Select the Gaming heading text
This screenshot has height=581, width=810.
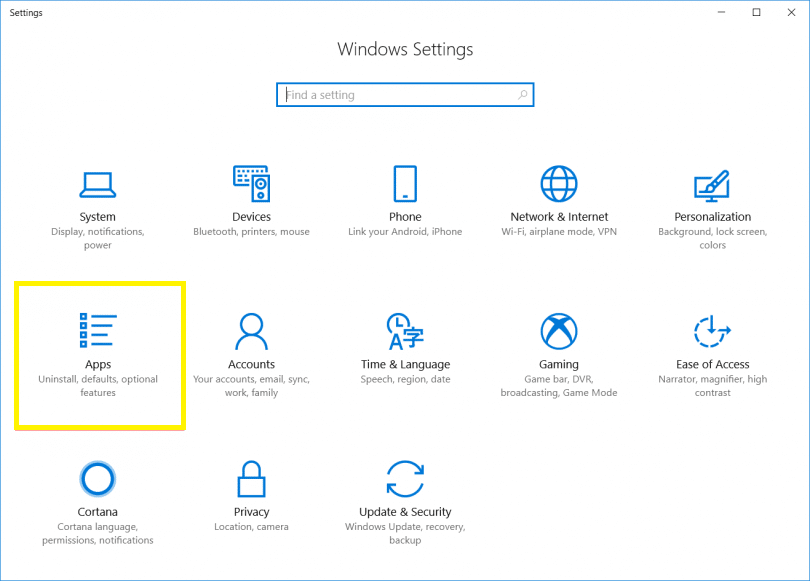point(559,365)
